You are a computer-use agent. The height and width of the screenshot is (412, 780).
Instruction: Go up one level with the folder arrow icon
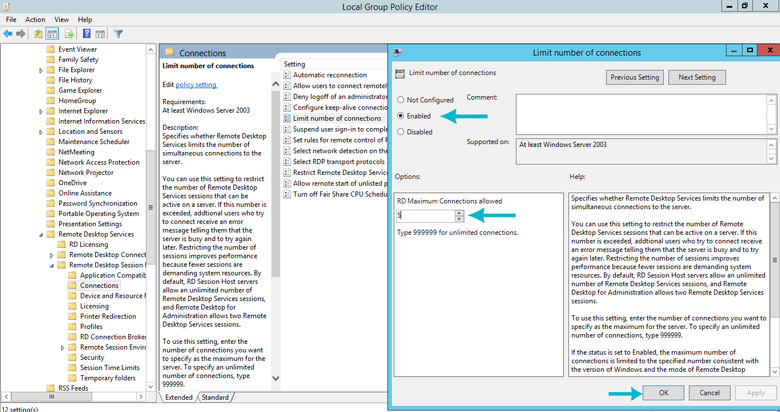[x=38, y=34]
